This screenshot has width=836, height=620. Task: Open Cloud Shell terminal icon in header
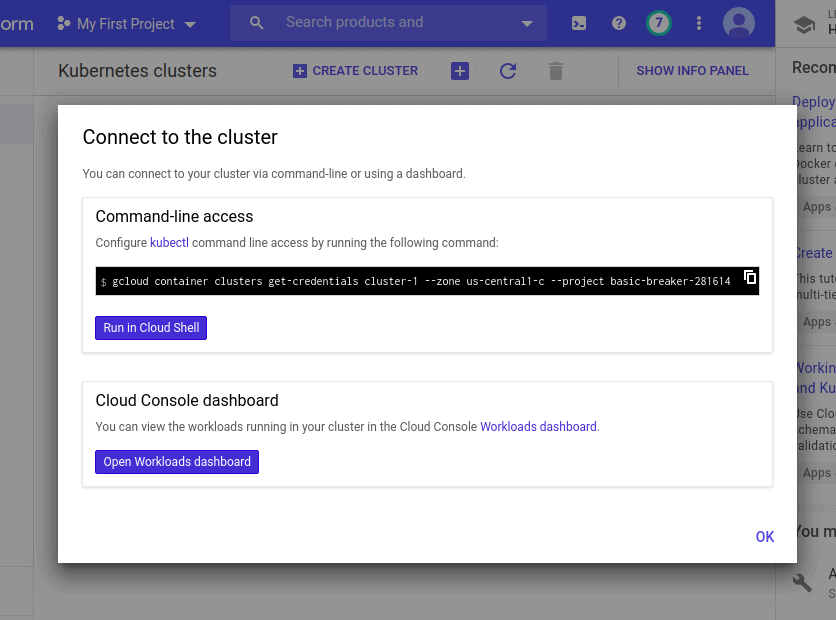tap(578, 23)
